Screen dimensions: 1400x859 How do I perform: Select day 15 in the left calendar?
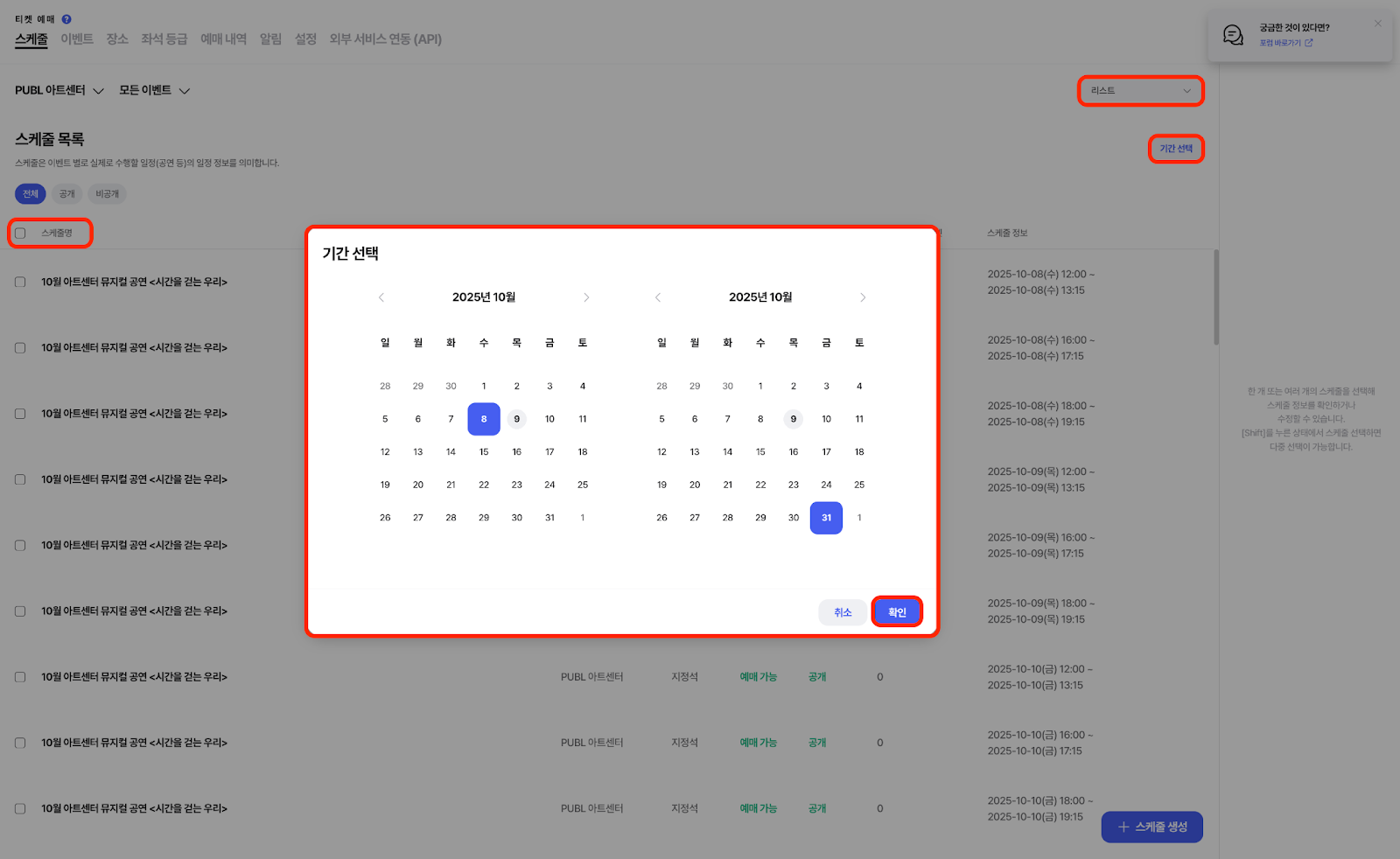[484, 452]
